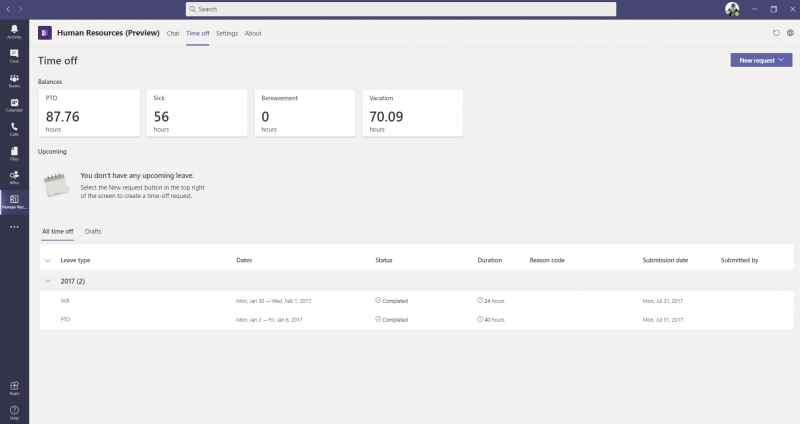
Task: Open the Teams icon in sidebar
Action: coord(14,80)
